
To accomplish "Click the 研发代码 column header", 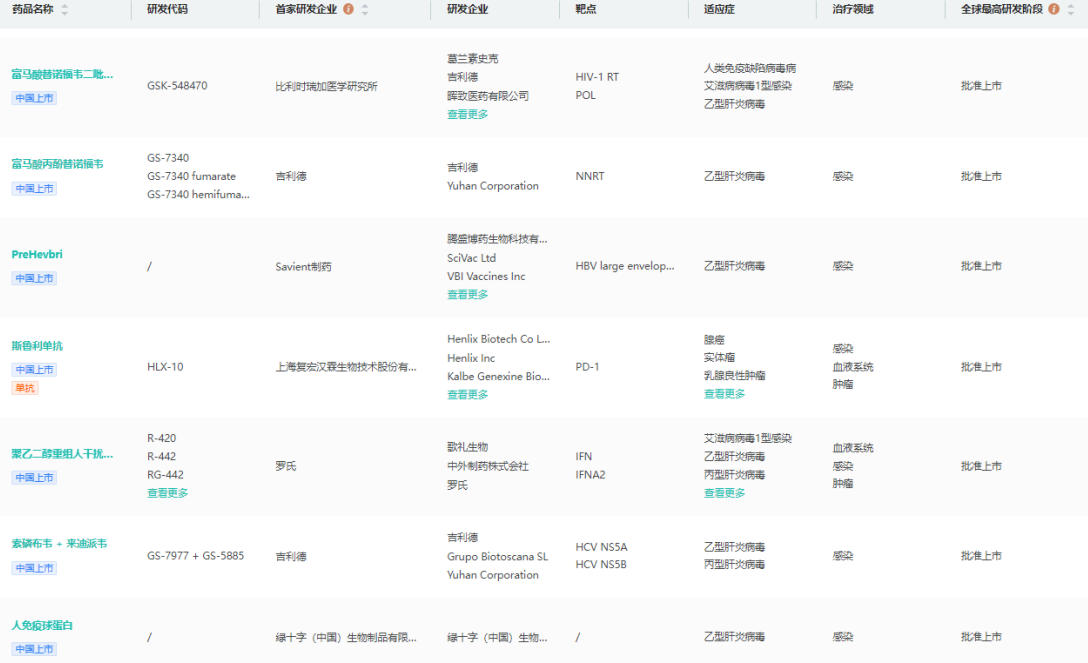I will (x=167, y=9).
